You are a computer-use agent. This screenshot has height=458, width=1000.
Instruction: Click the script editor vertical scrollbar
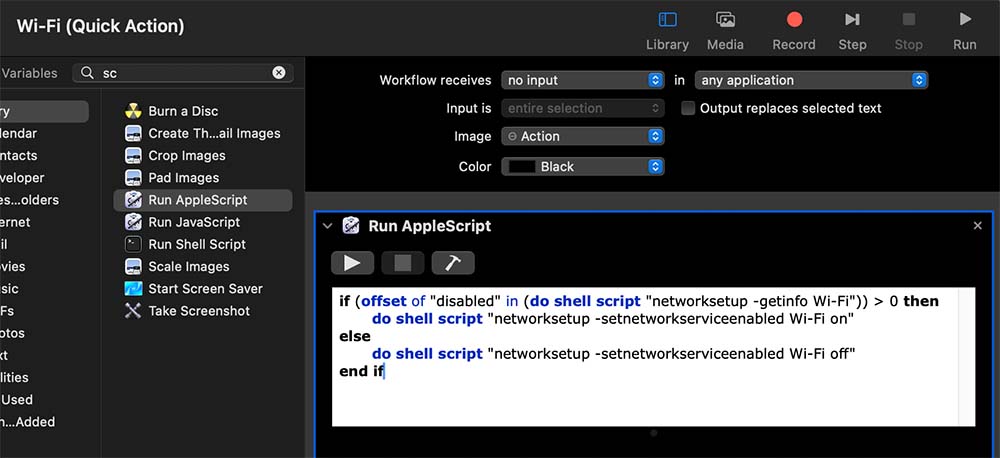[x=966, y=357]
